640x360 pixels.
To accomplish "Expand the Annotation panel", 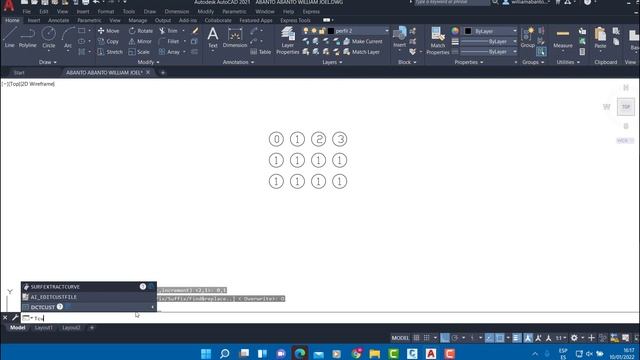I will pyautogui.click(x=238, y=62).
